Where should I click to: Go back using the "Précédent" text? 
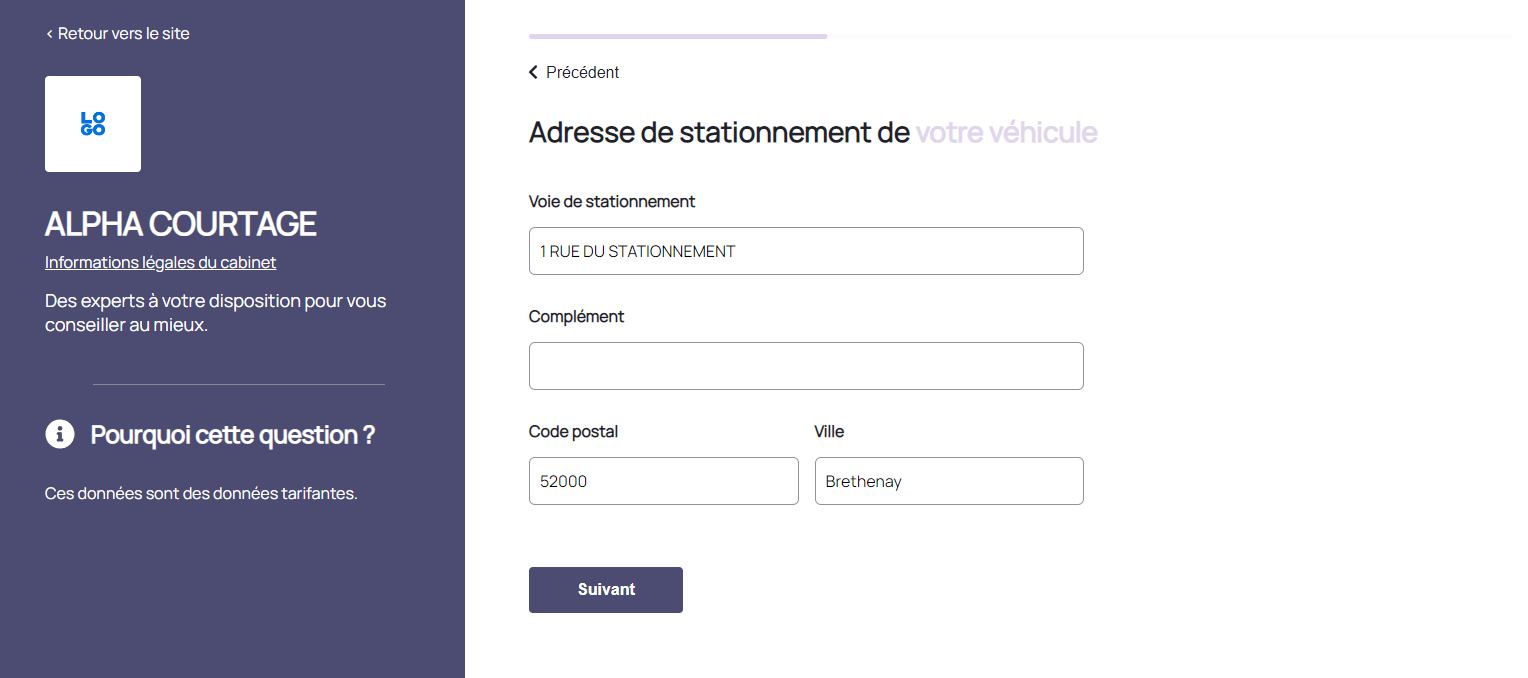point(582,72)
